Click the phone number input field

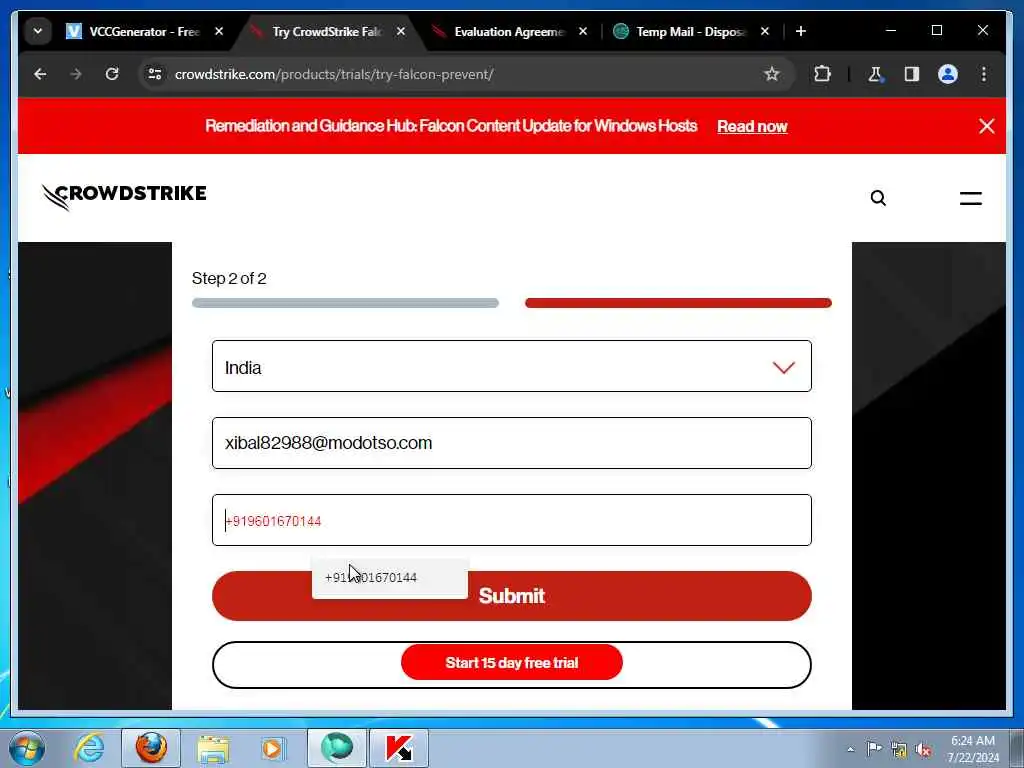(x=511, y=520)
